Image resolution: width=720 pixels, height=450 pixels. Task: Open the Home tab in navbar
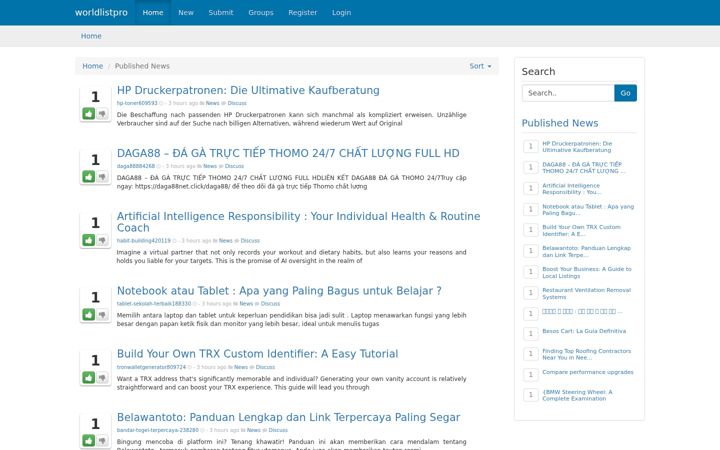coord(153,12)
